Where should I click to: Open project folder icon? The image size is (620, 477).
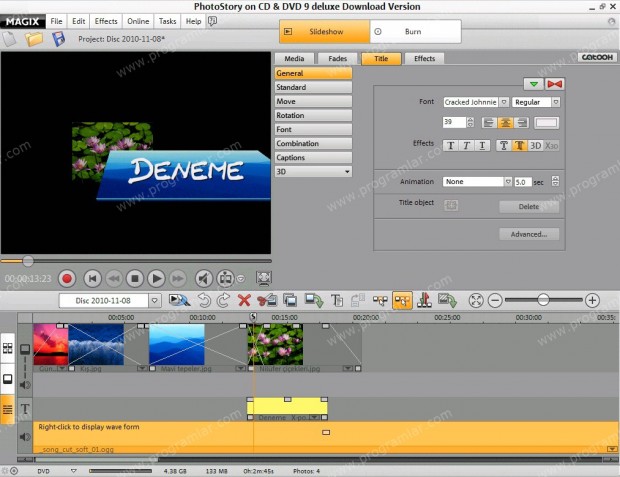pos(34,39)
